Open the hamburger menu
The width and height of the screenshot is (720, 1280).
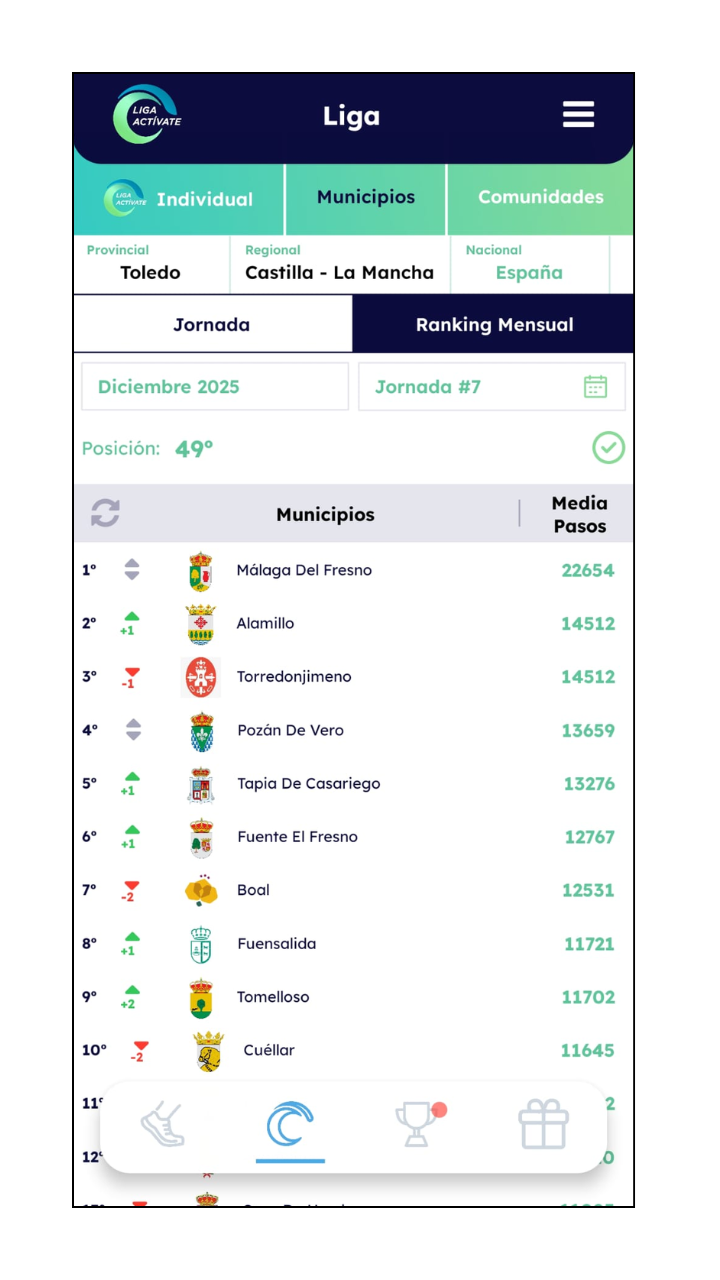click(578, 115)
